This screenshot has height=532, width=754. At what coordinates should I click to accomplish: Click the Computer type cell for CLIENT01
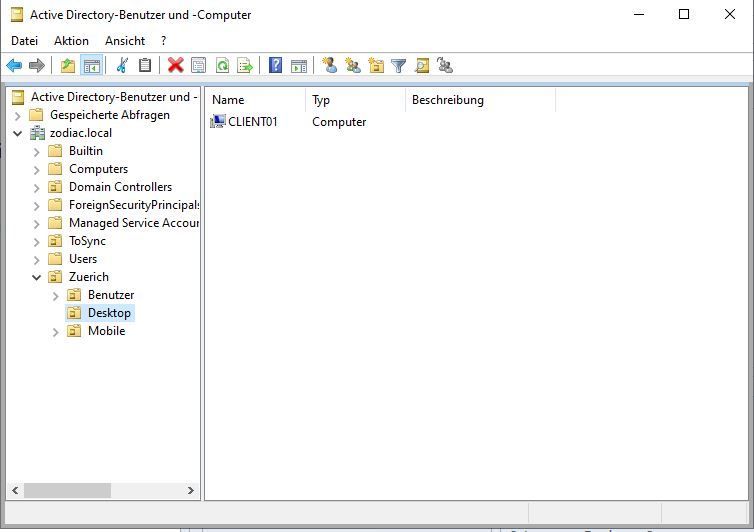click(339, 122)
